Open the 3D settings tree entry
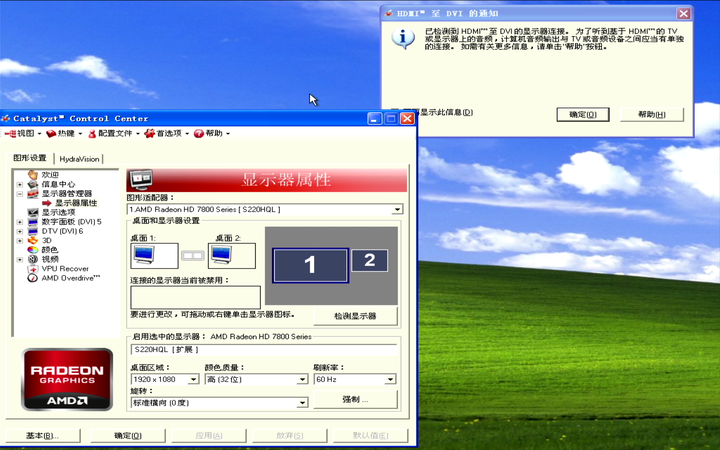 pyautogui.click(x=46, y=241)
